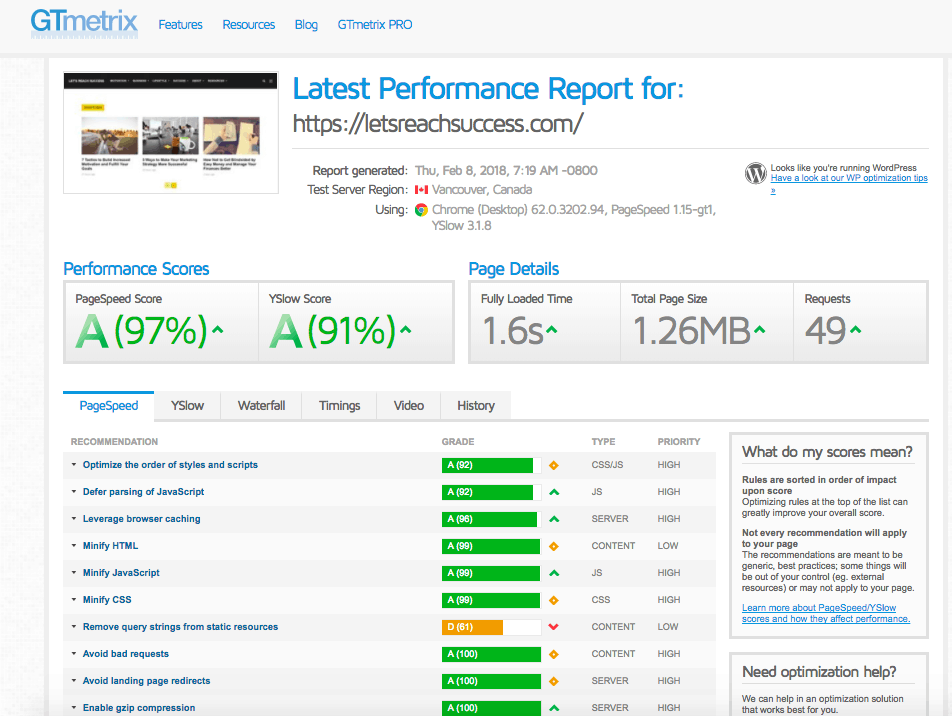Switch to the YSlow tab
This screenshot has height=716, width=952.
[187, 405]
